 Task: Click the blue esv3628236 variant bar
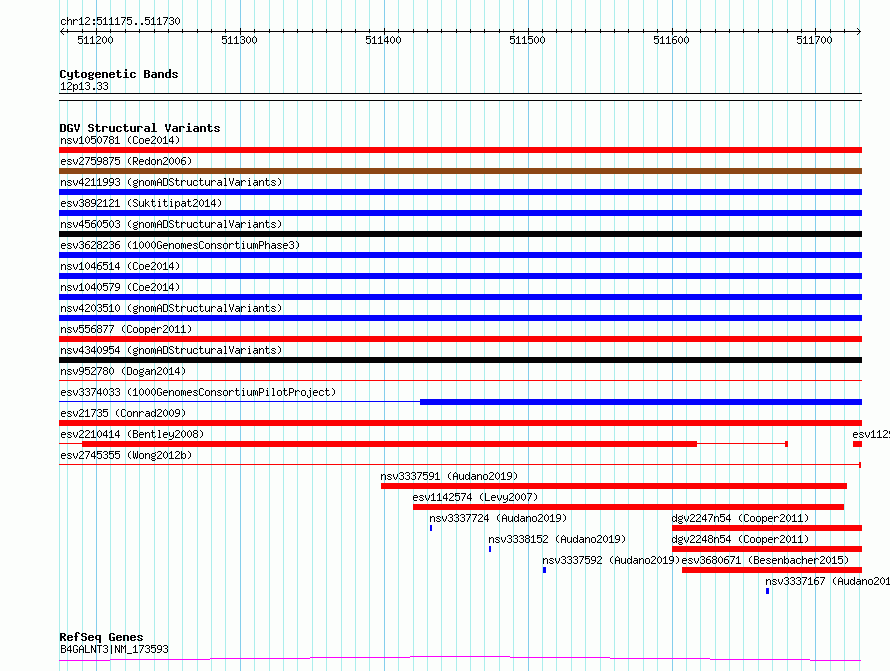click(460, 255)
